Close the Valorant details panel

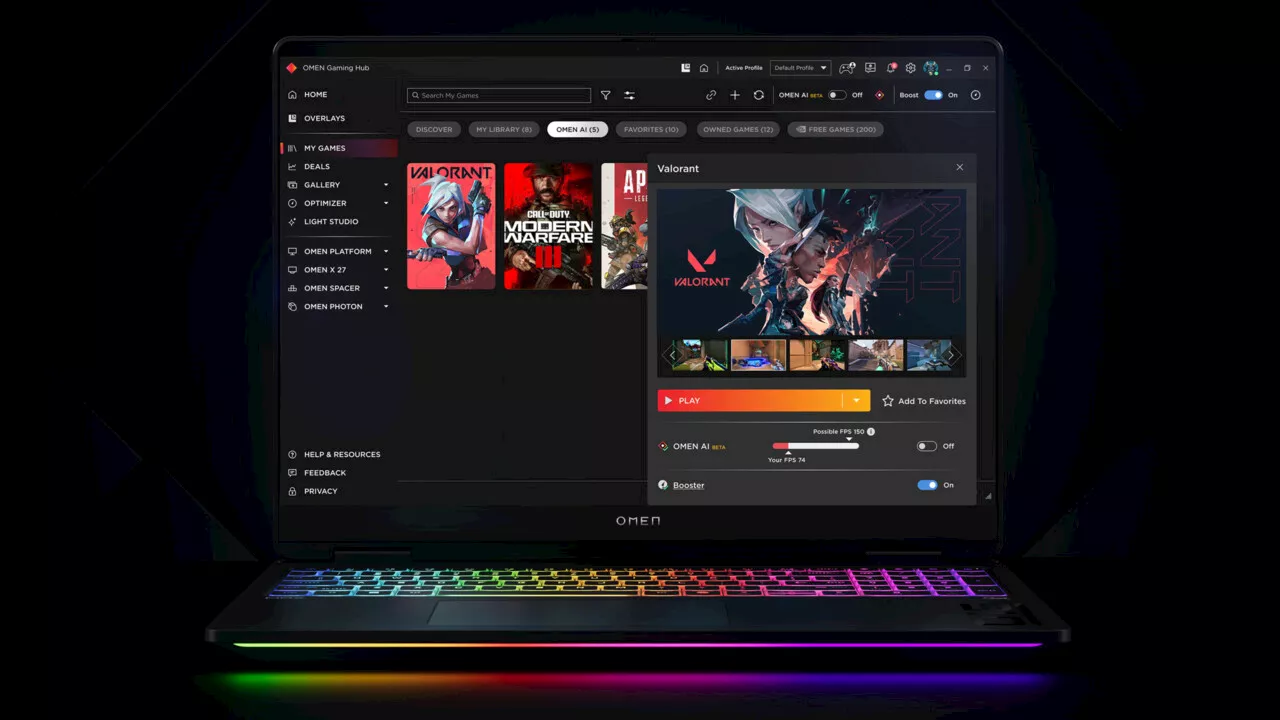pyautogui.click(x=960, y=168)
